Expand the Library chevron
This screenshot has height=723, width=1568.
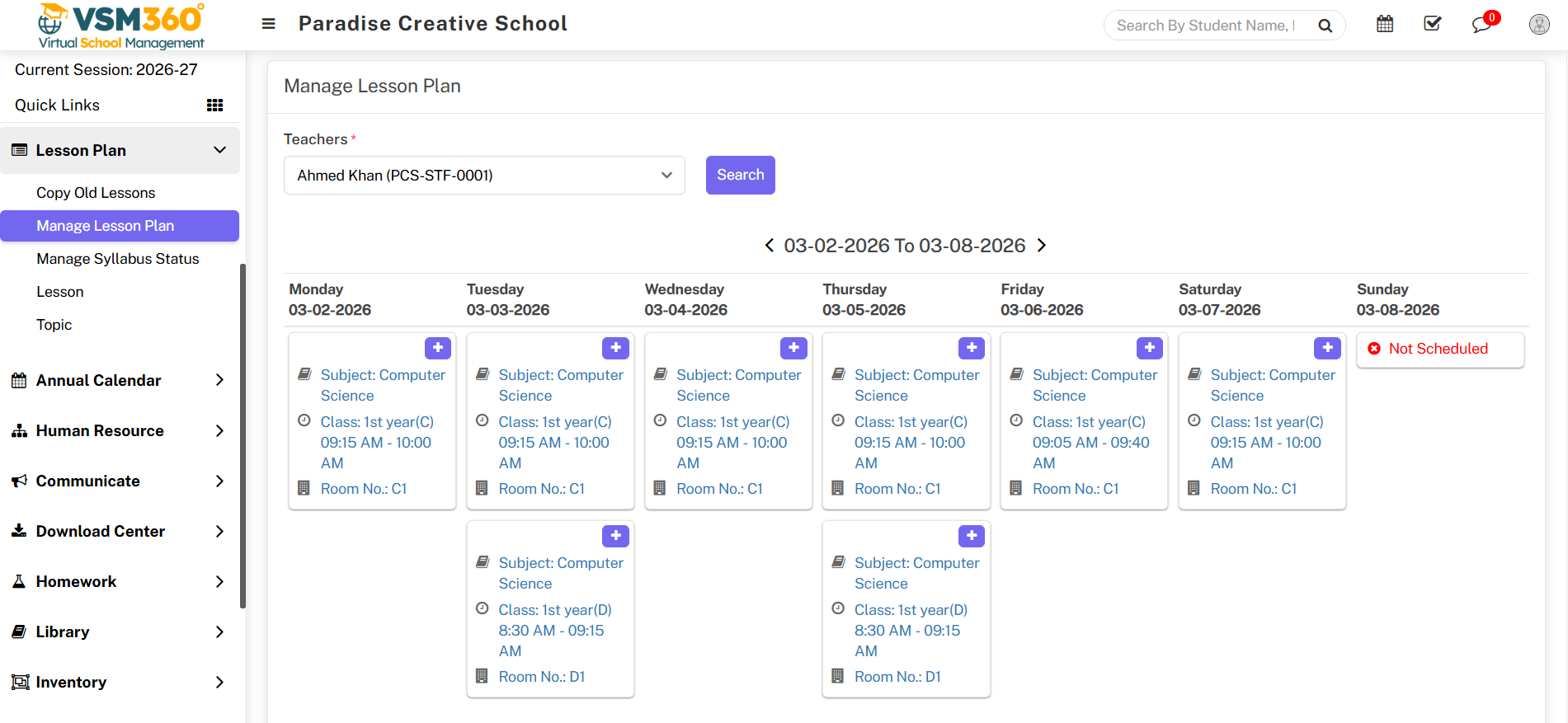tap(219, 632)
